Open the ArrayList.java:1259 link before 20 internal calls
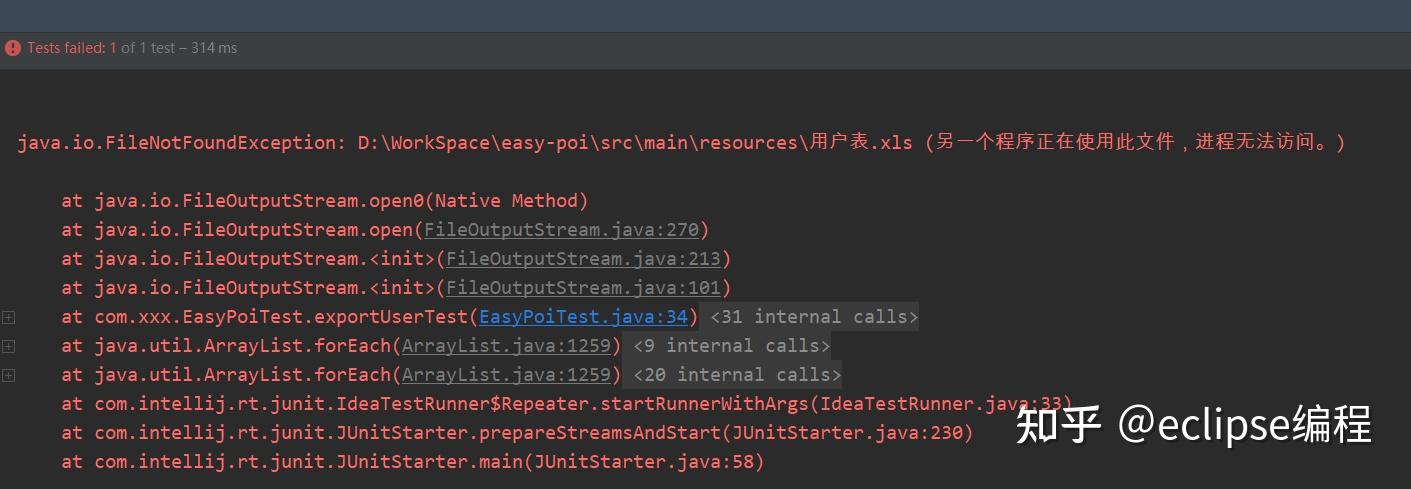The width and height of the screenshot is (1411, 489). tap(506, 375)
